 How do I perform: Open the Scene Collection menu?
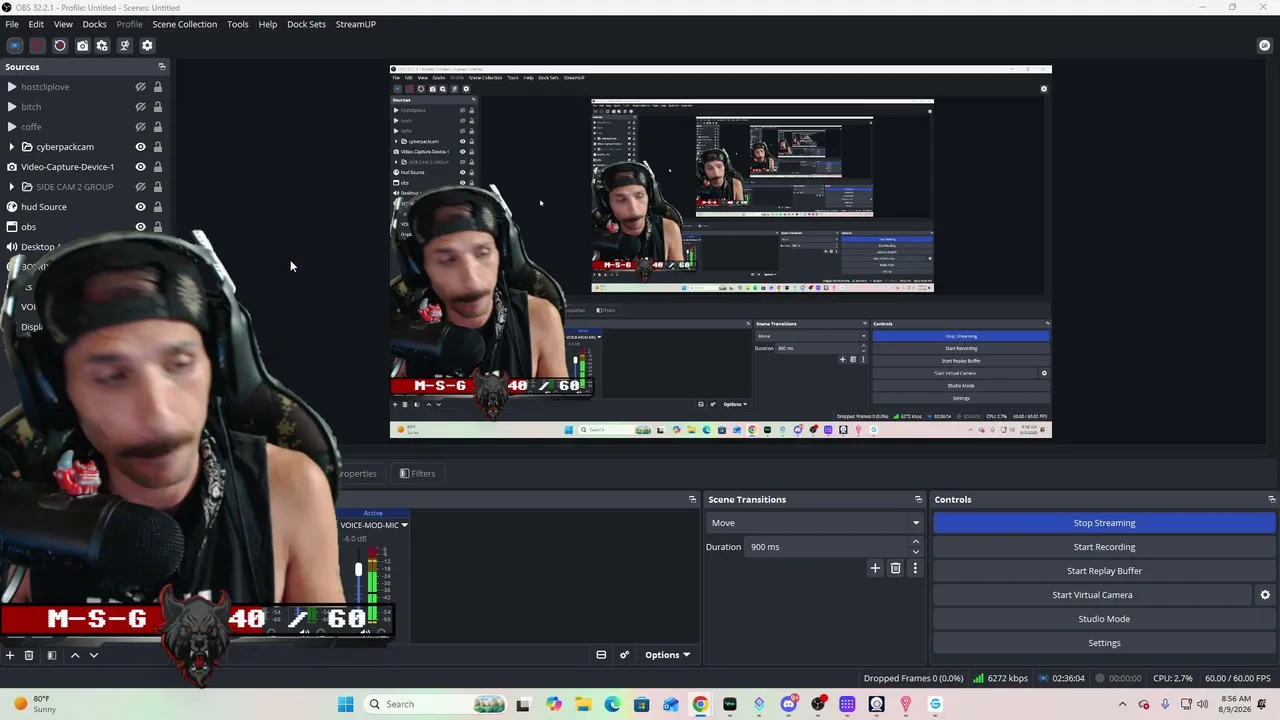[184, 24]
